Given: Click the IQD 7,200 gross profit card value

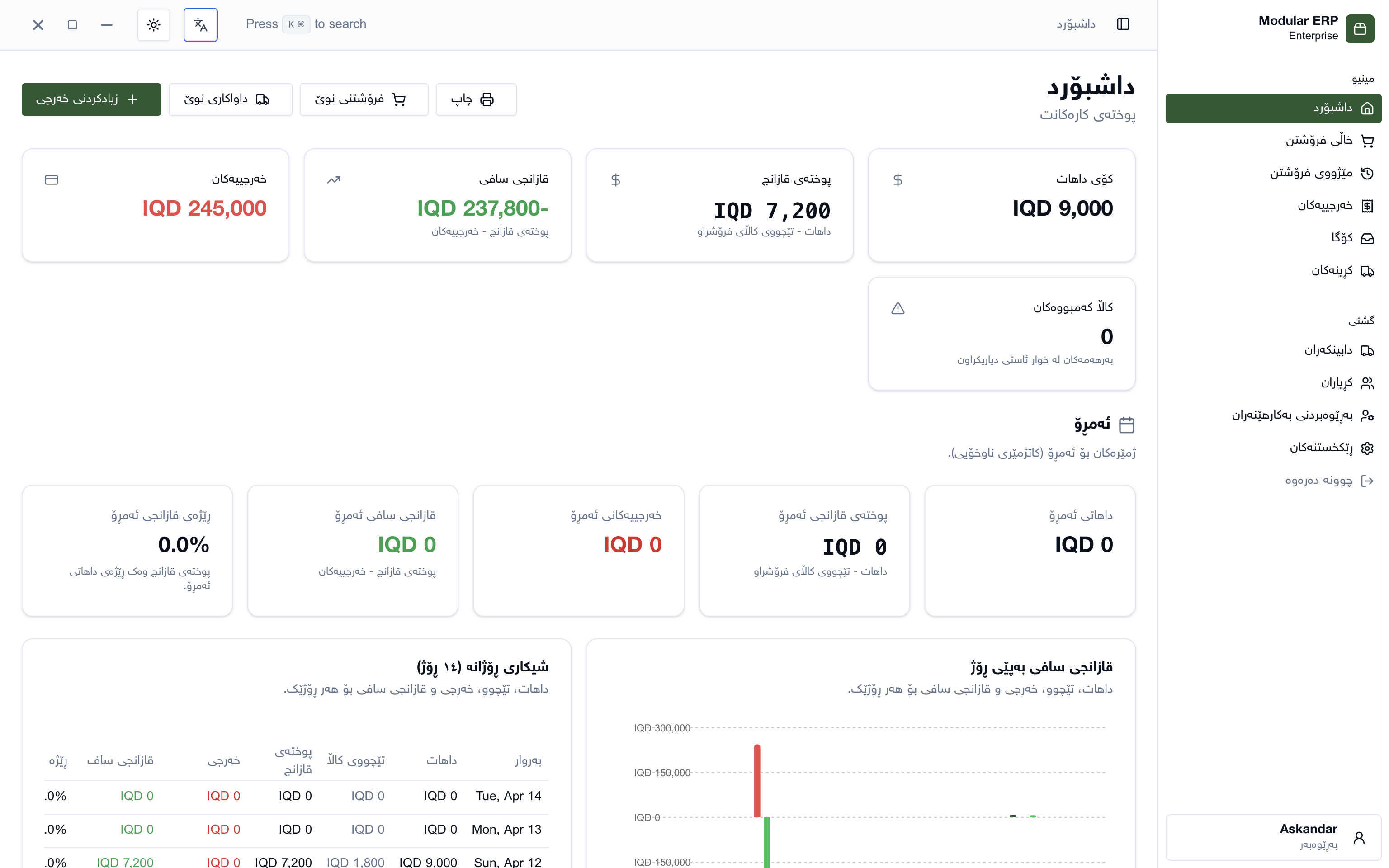Looking at the screenshot, I should pos(772,210).
